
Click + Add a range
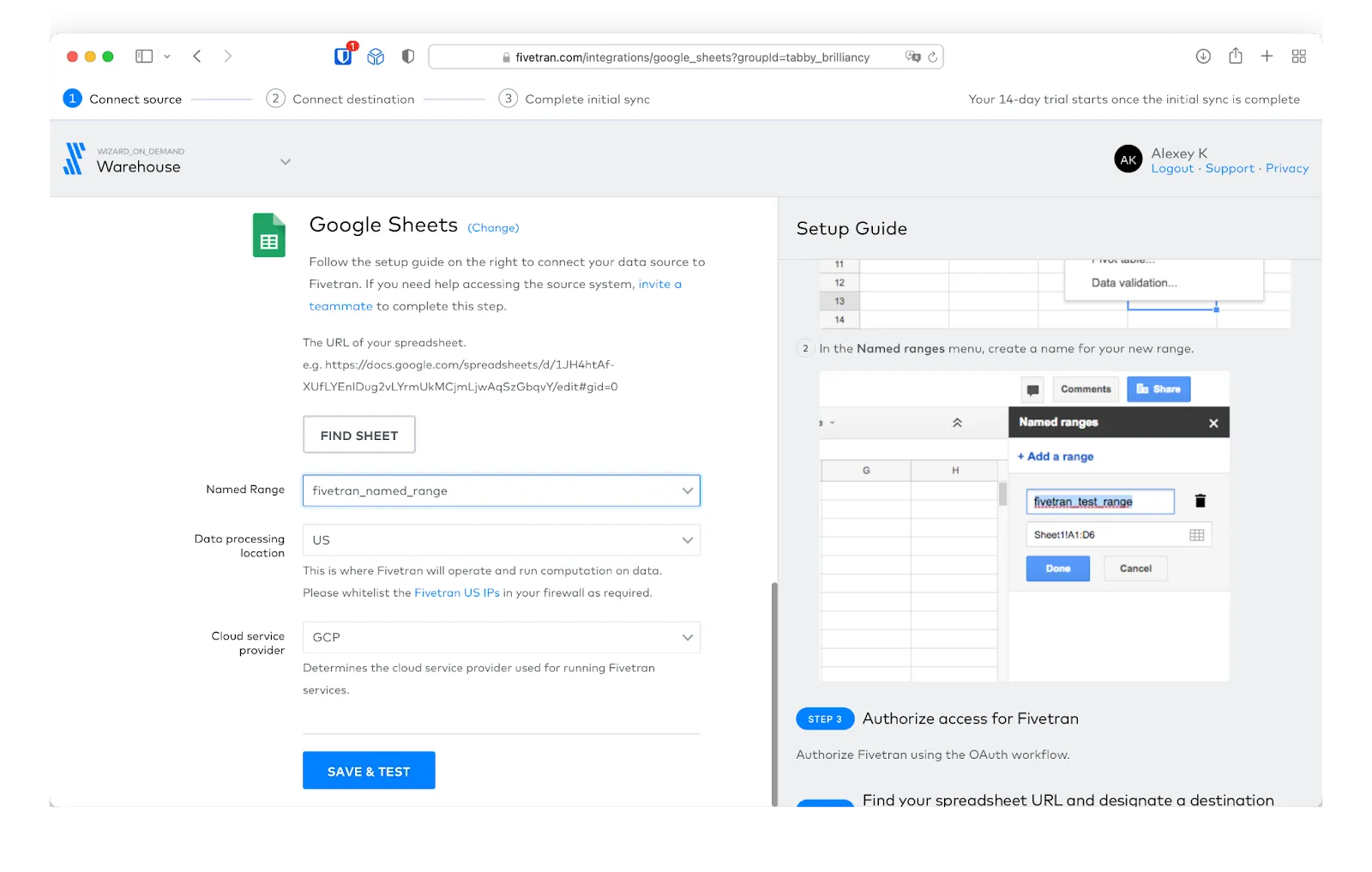click(1056, 456)
